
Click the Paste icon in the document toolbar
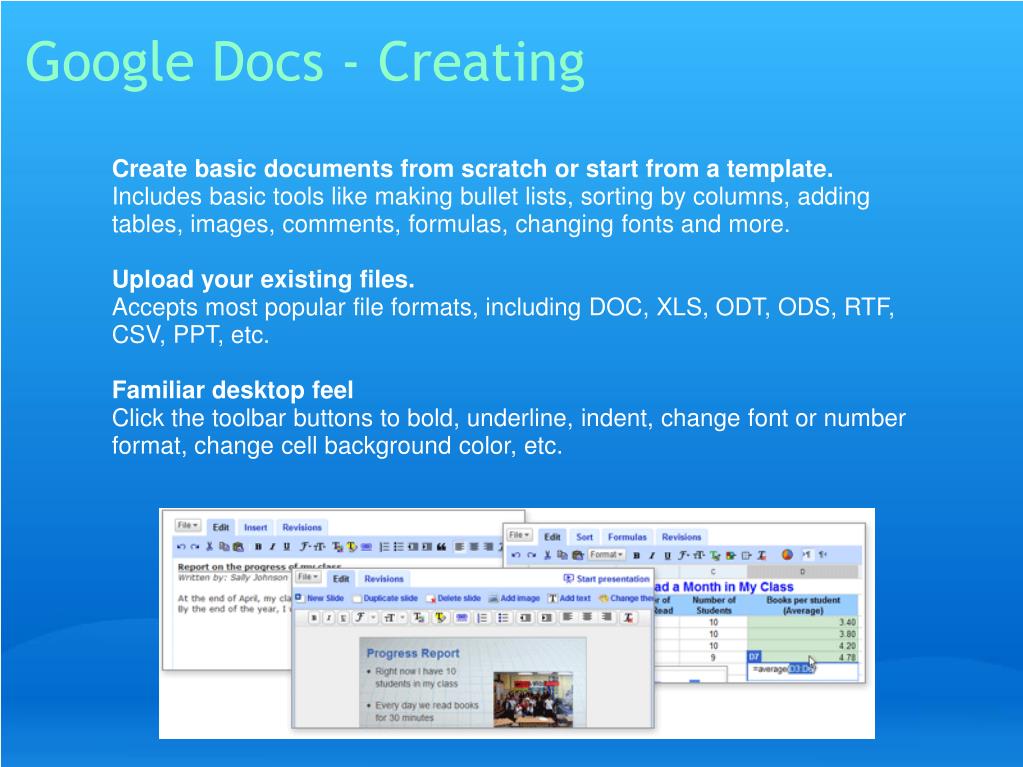(x=238, y=547)
